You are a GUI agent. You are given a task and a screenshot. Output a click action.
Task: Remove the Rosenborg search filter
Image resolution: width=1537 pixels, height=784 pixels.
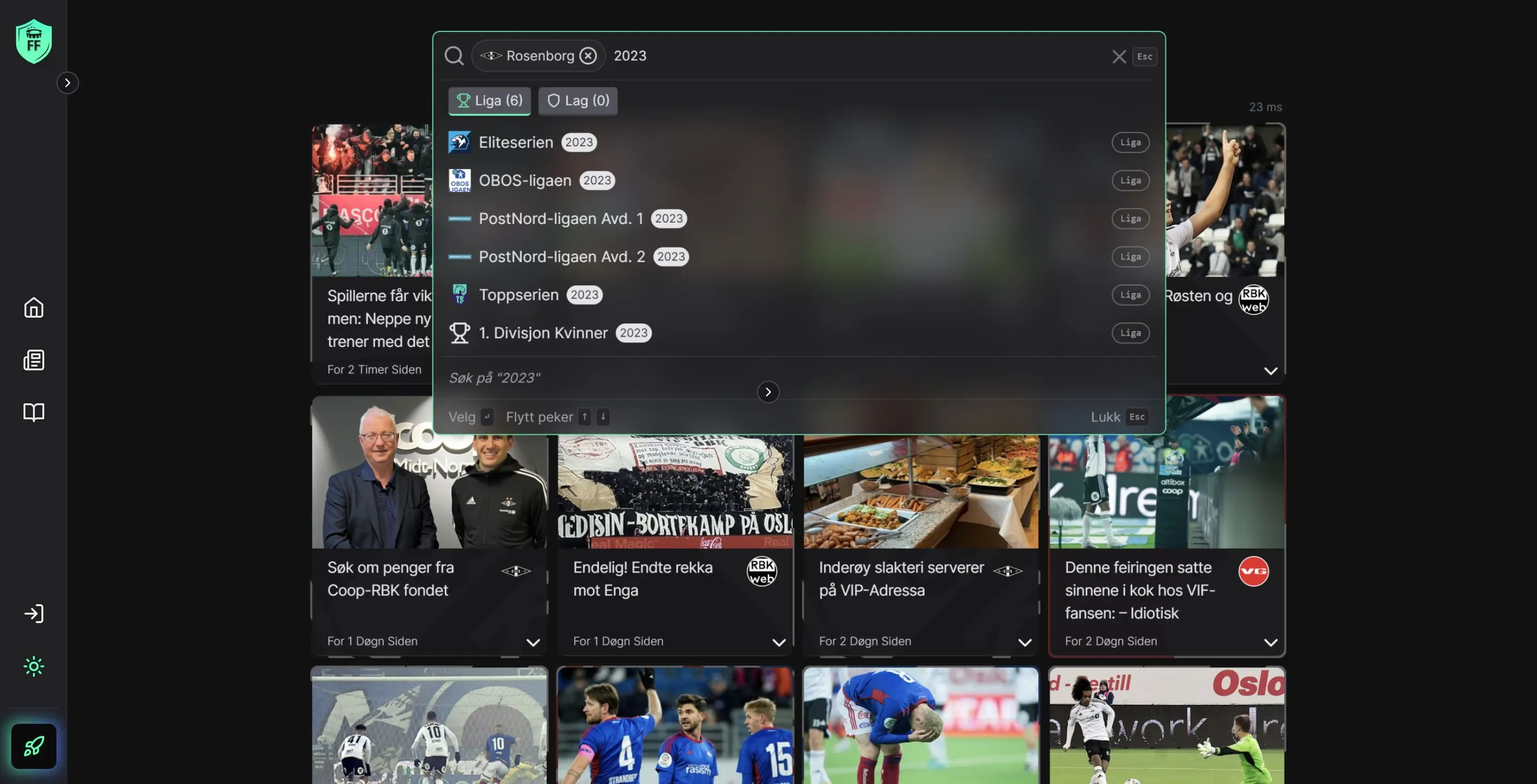click(x=588, y=56)
